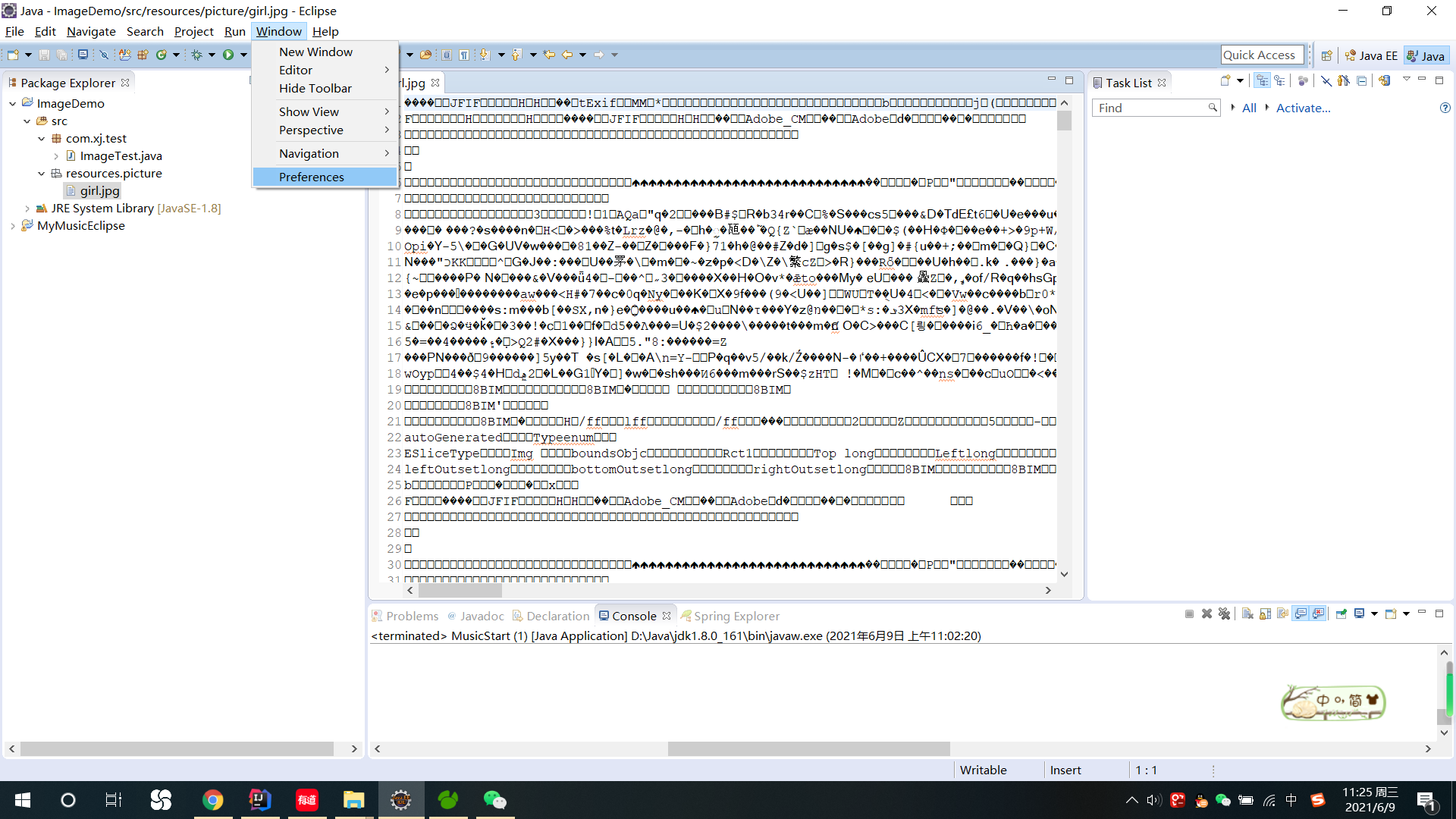Select the Save All toolbar icon
1456x819 pixels.
[x=62, y=55]
